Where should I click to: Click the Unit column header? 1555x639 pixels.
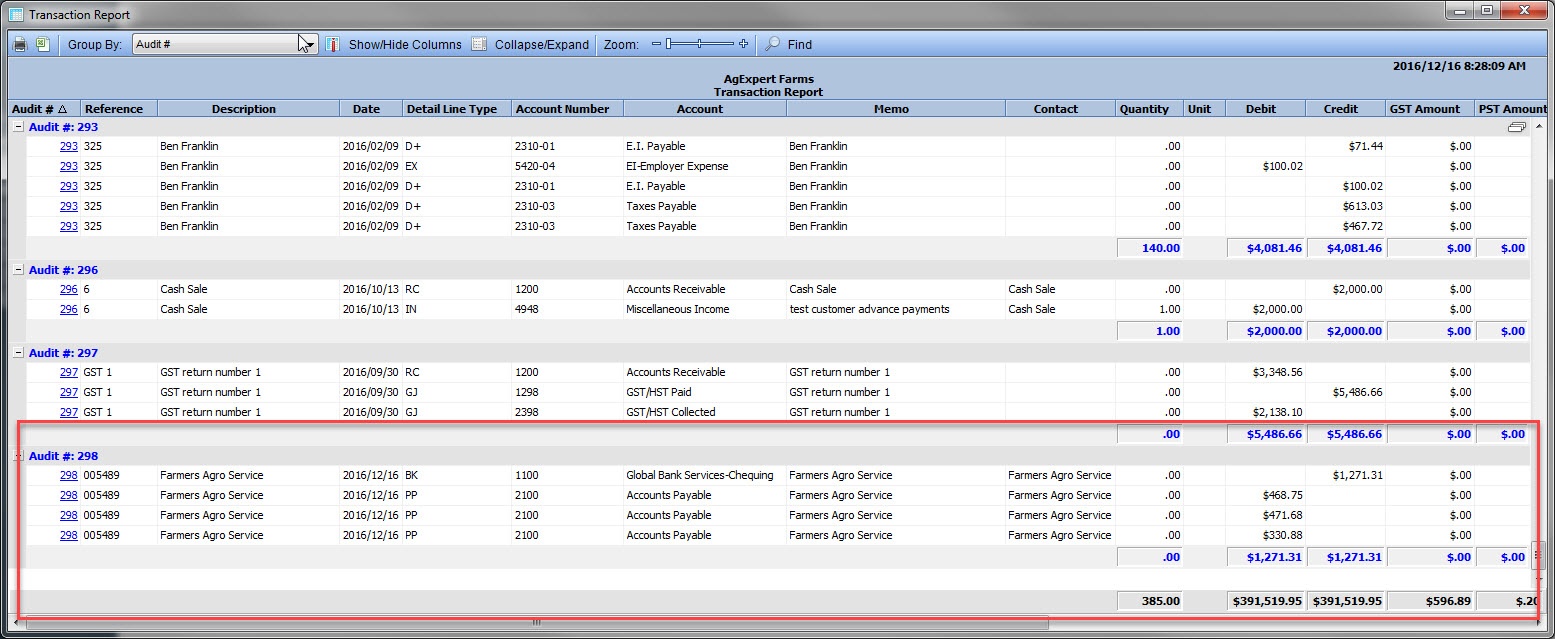[1204, 109]
